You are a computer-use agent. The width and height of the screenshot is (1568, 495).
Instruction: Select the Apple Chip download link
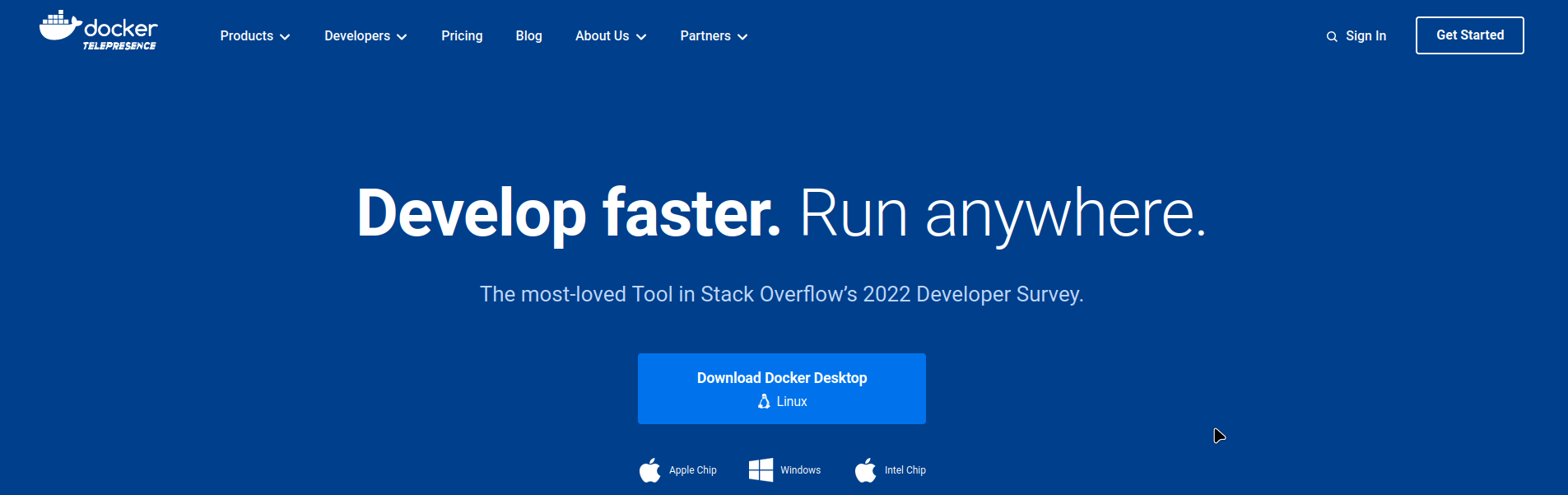678,470
